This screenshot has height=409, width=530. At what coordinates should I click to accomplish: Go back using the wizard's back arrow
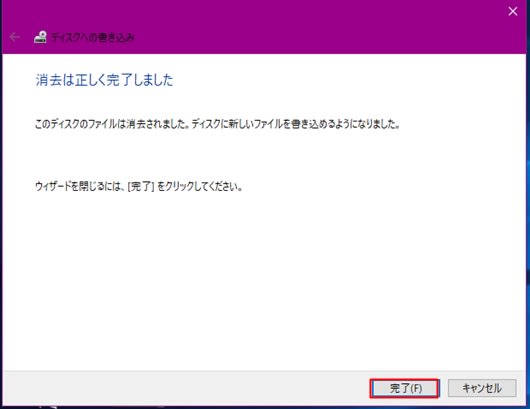(x=14, y=37)
